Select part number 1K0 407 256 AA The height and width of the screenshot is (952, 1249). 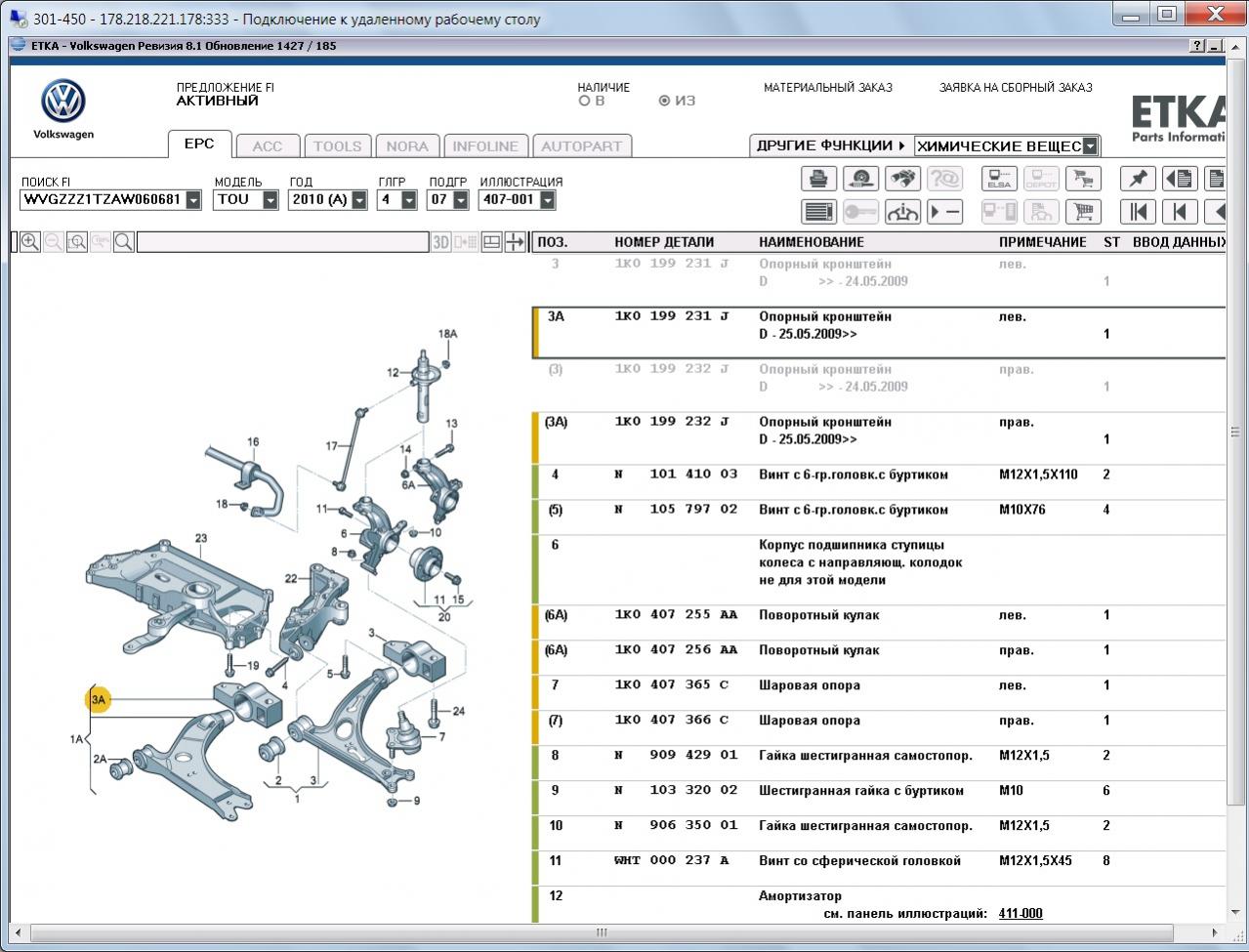(676, 650)
